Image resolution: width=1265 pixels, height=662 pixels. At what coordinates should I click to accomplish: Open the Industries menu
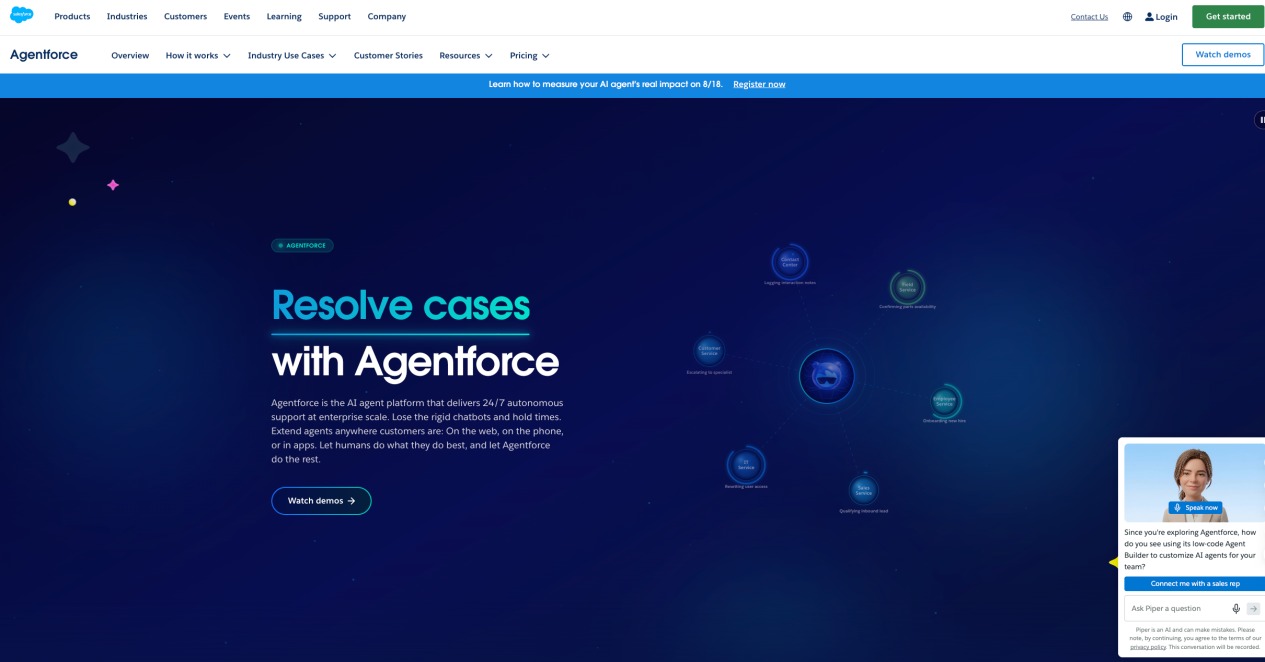click(127, 17)
